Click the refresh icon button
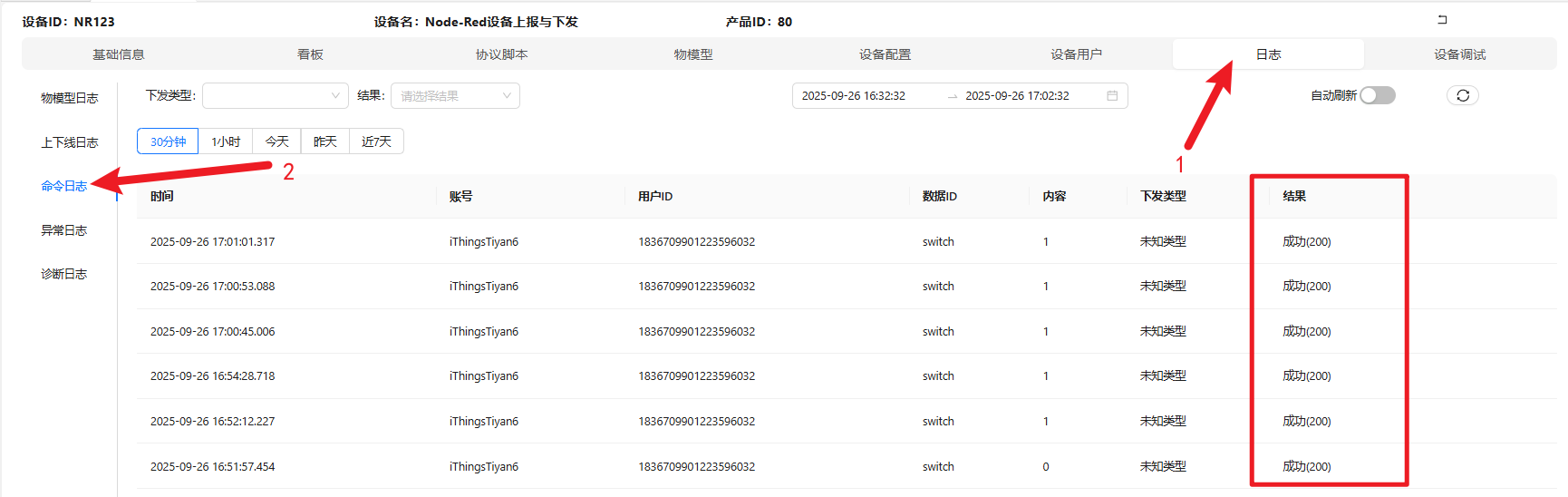 (x=1462, y=95)
